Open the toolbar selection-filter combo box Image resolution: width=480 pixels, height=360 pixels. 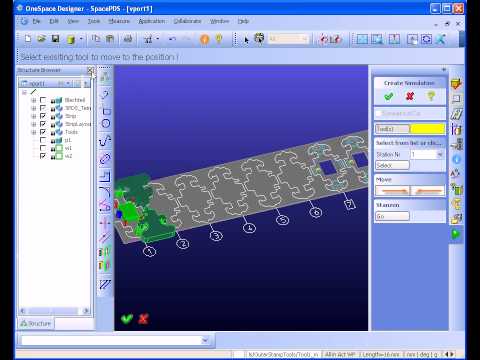[289, 39]
